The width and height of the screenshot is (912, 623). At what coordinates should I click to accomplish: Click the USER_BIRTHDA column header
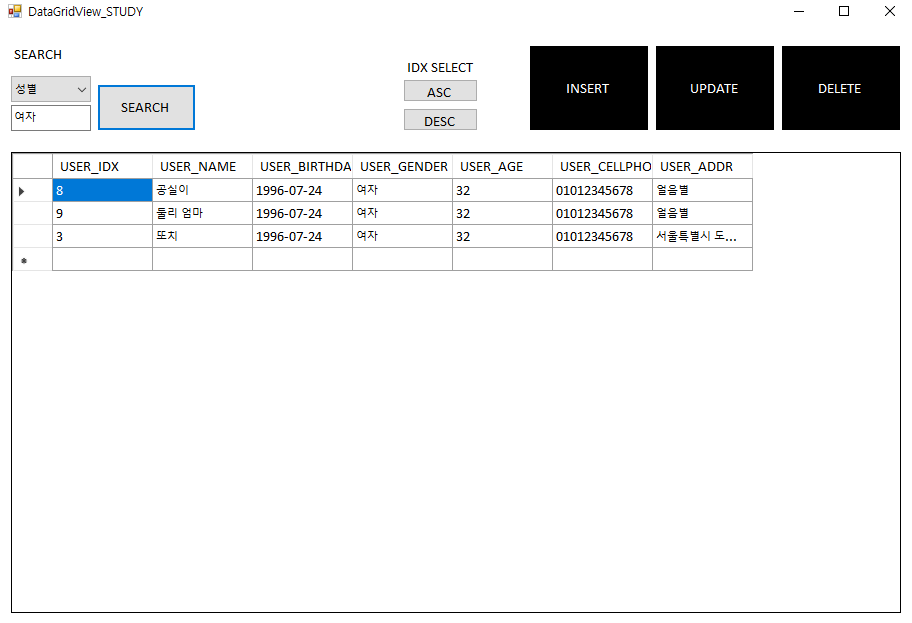pyautogui.click(x=302, y=166)
